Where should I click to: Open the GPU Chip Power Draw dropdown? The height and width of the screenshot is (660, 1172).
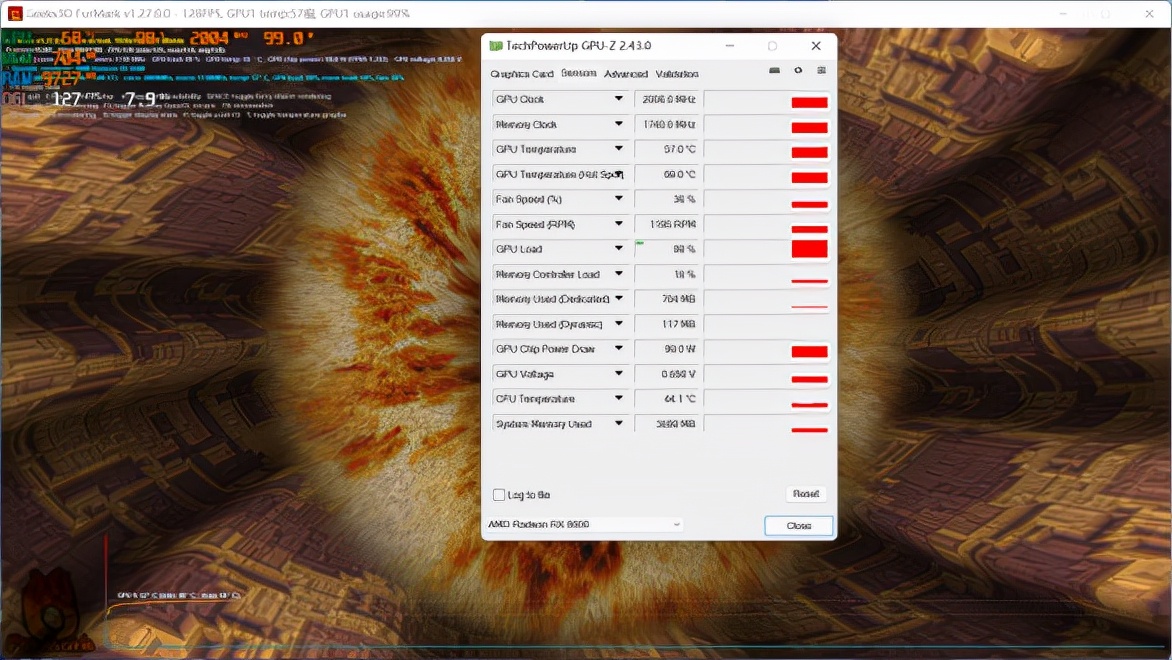click(x=618, y=348)
